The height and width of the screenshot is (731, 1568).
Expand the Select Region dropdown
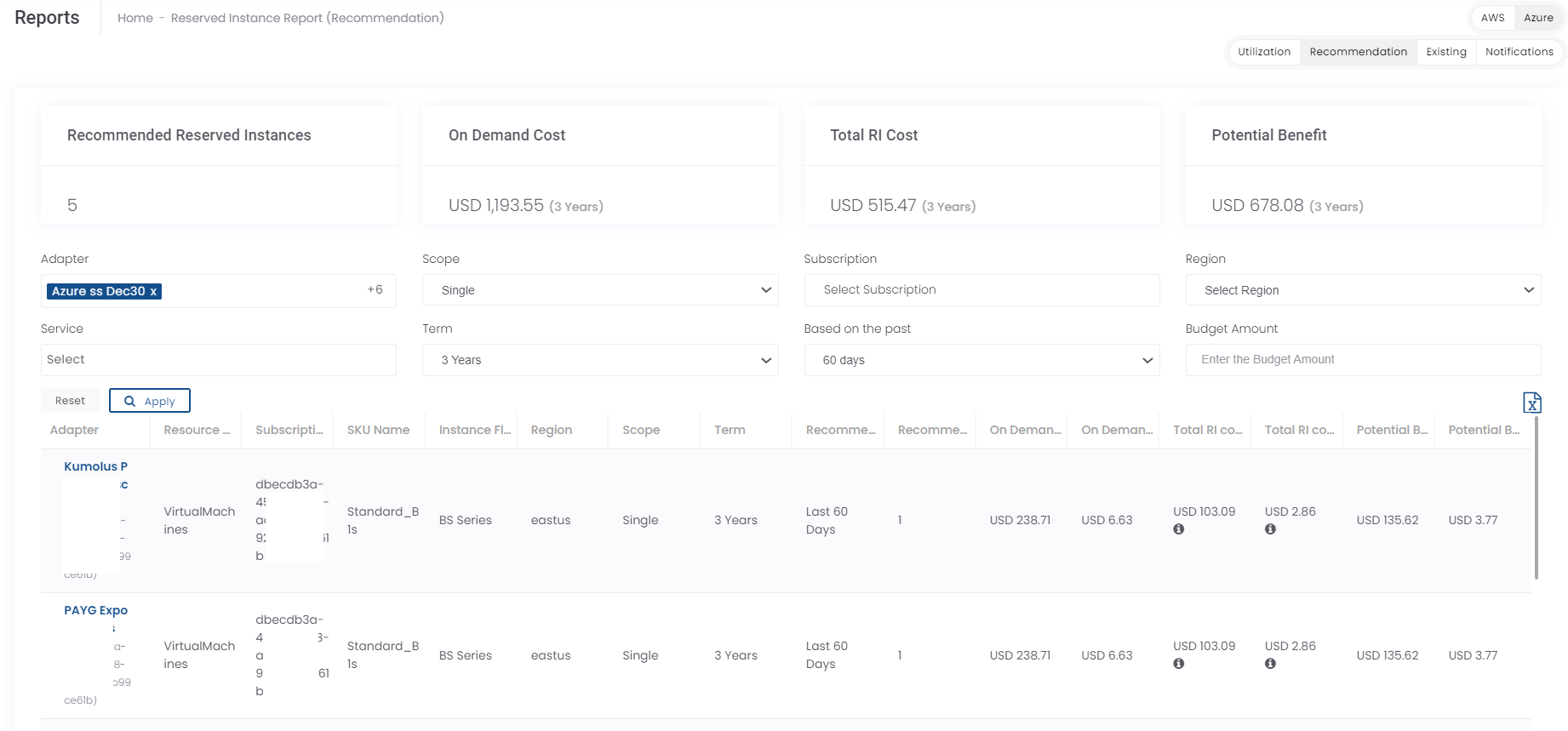[x=1363, y=290]
